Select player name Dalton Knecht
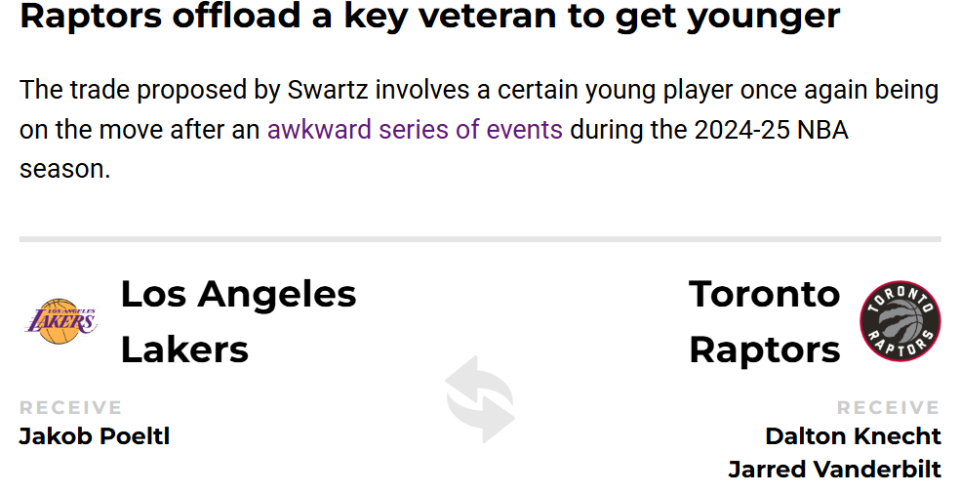The height and width of the screenshot is (493, 960). tap(853, 437)
